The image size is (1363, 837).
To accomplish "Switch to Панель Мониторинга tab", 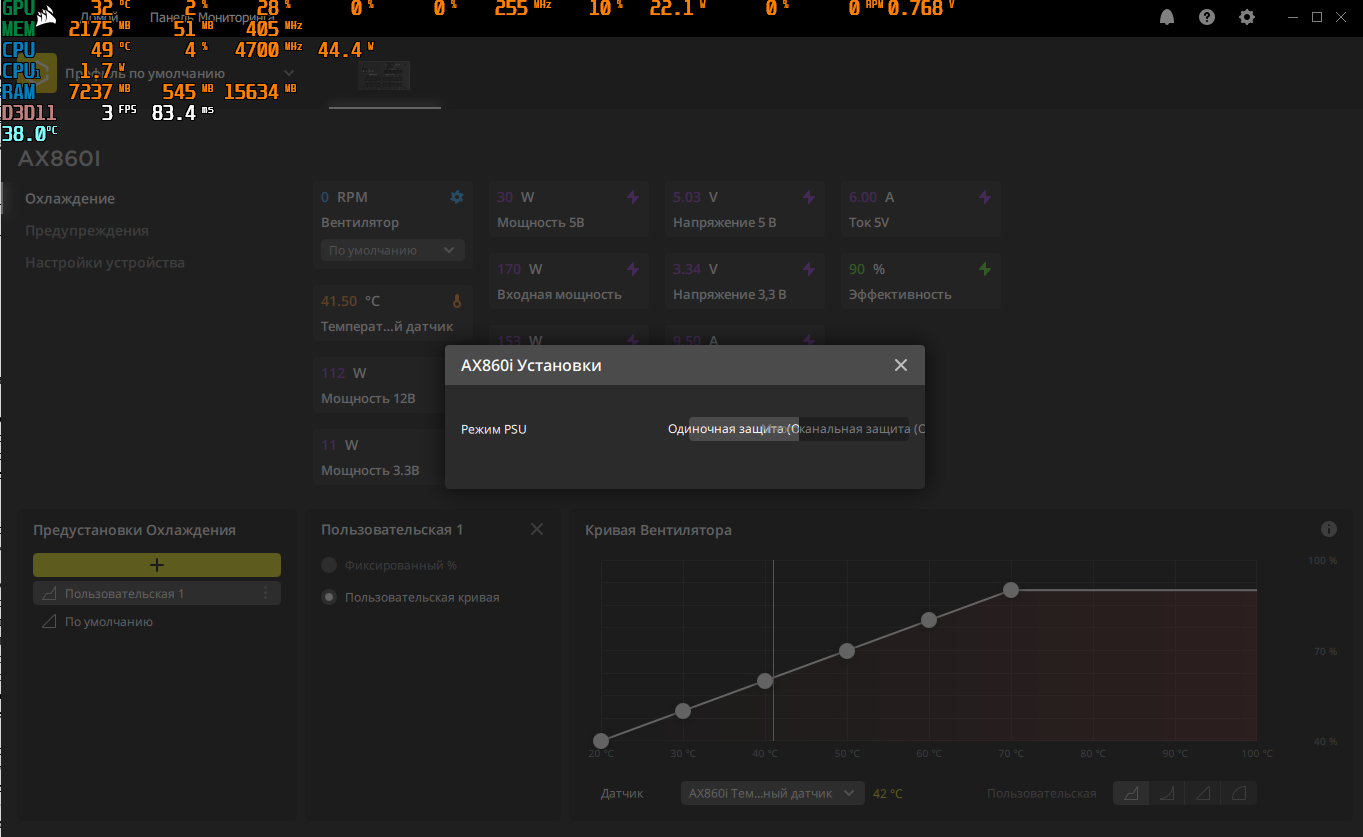I will pos(212,17).
